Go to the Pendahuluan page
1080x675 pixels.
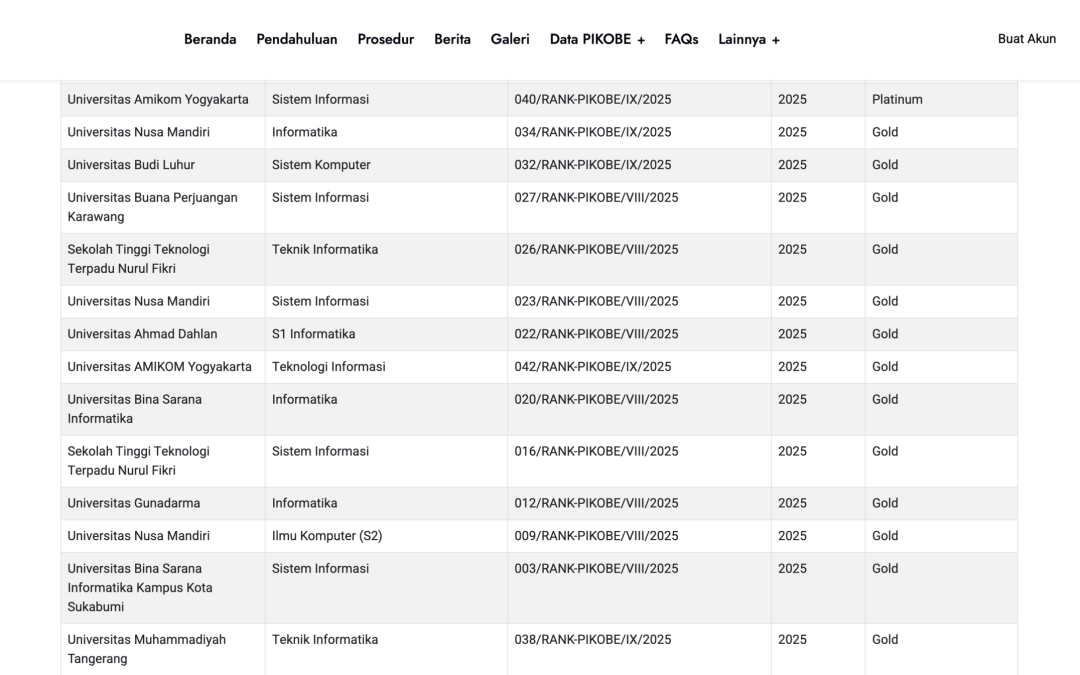click(x=297, y=39)
